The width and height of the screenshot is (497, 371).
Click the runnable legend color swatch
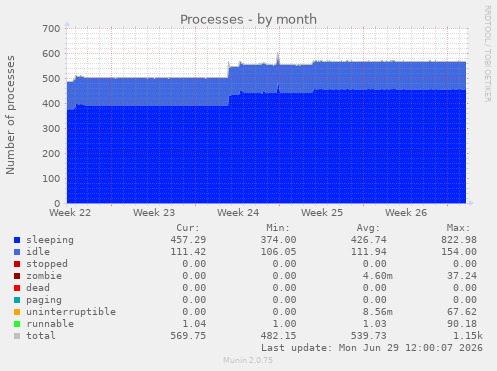(x=17, y=324)
